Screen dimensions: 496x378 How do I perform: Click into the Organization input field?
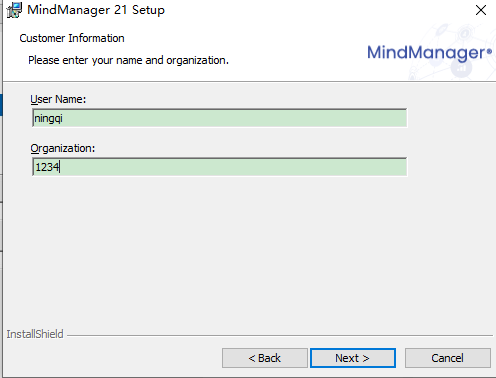pos(220,167)
